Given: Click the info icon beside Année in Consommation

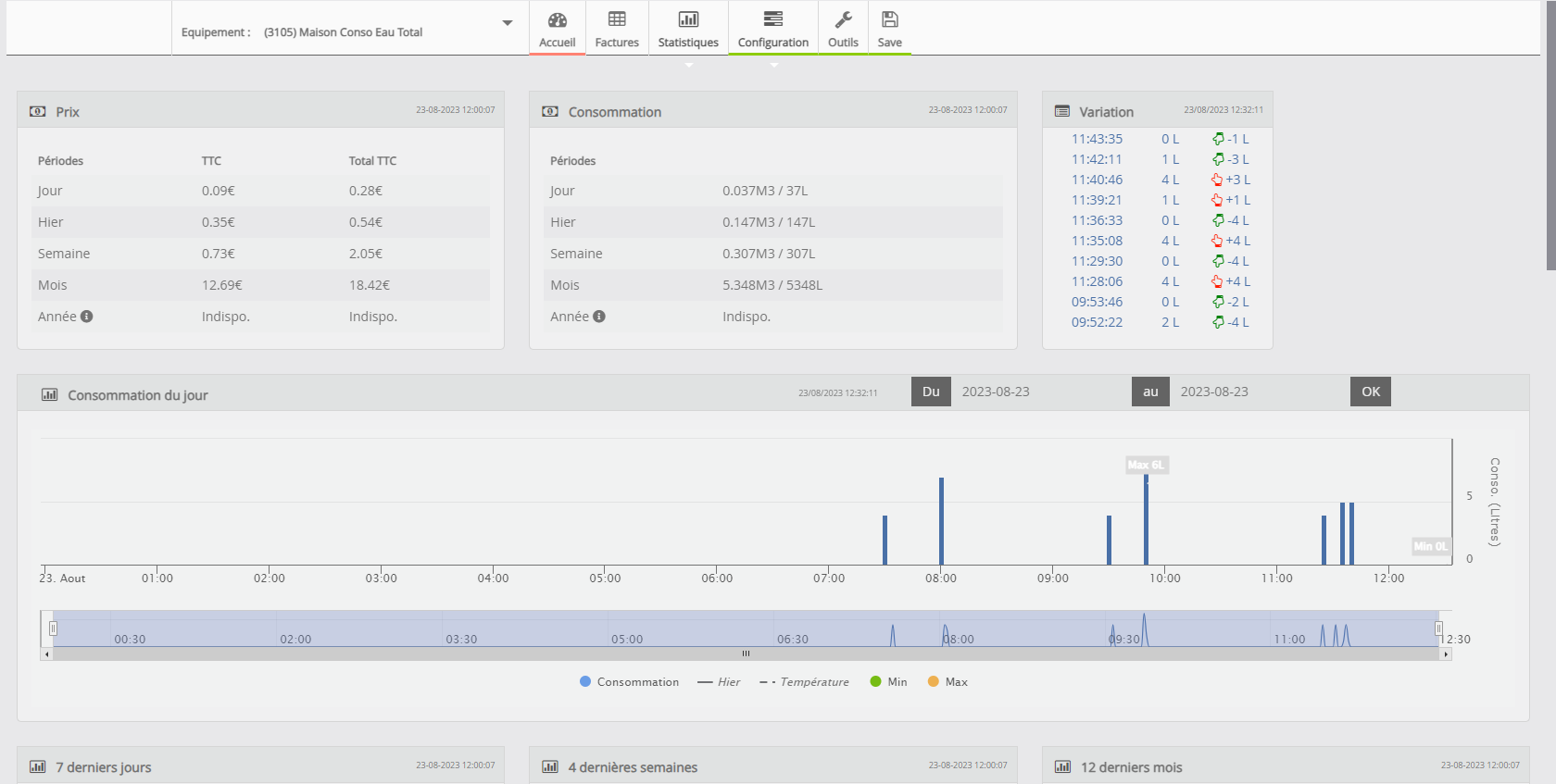Looking at the screenshot, I should [599, 317].
